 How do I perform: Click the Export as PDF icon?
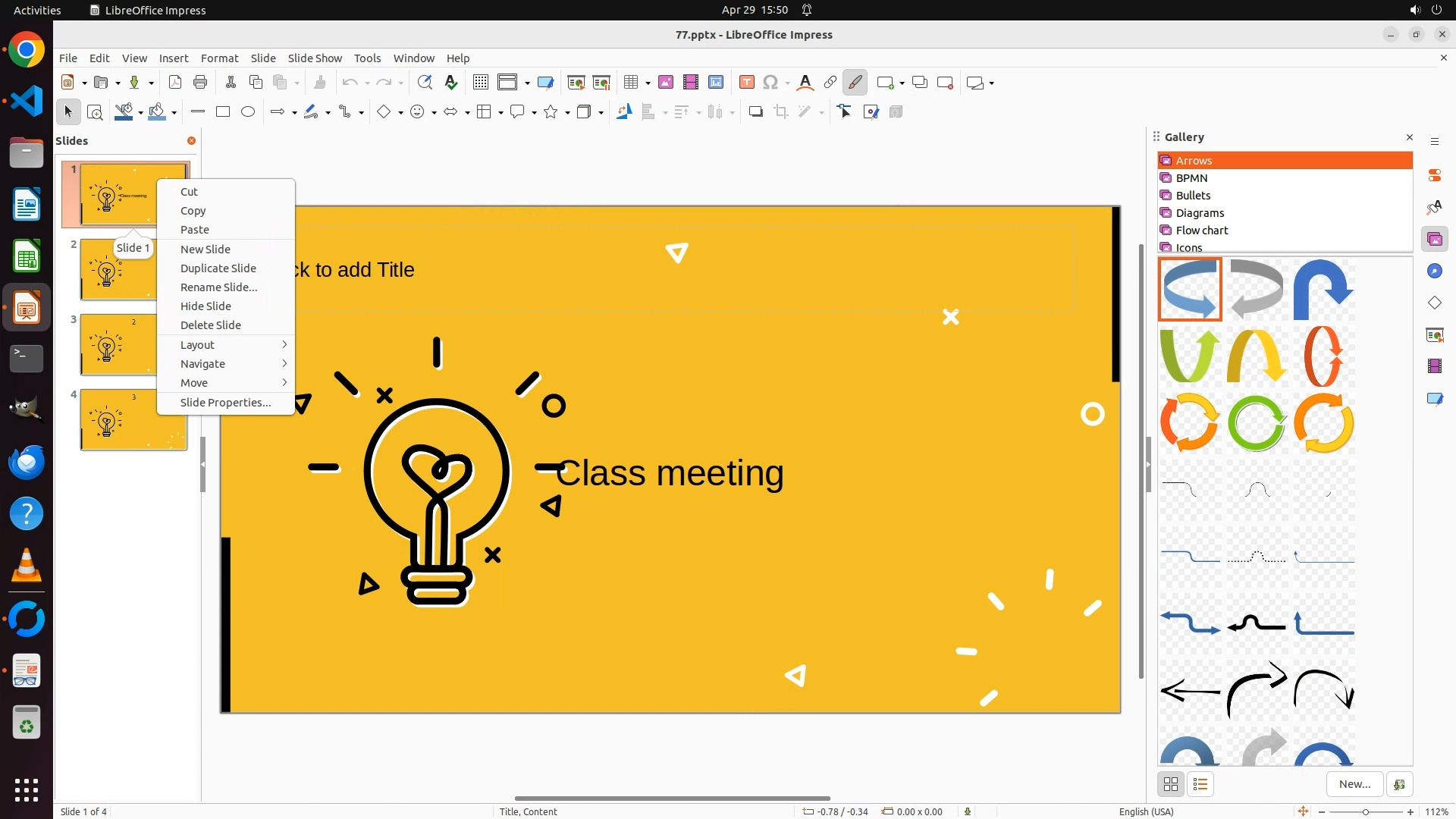click(x=175, y=83)
